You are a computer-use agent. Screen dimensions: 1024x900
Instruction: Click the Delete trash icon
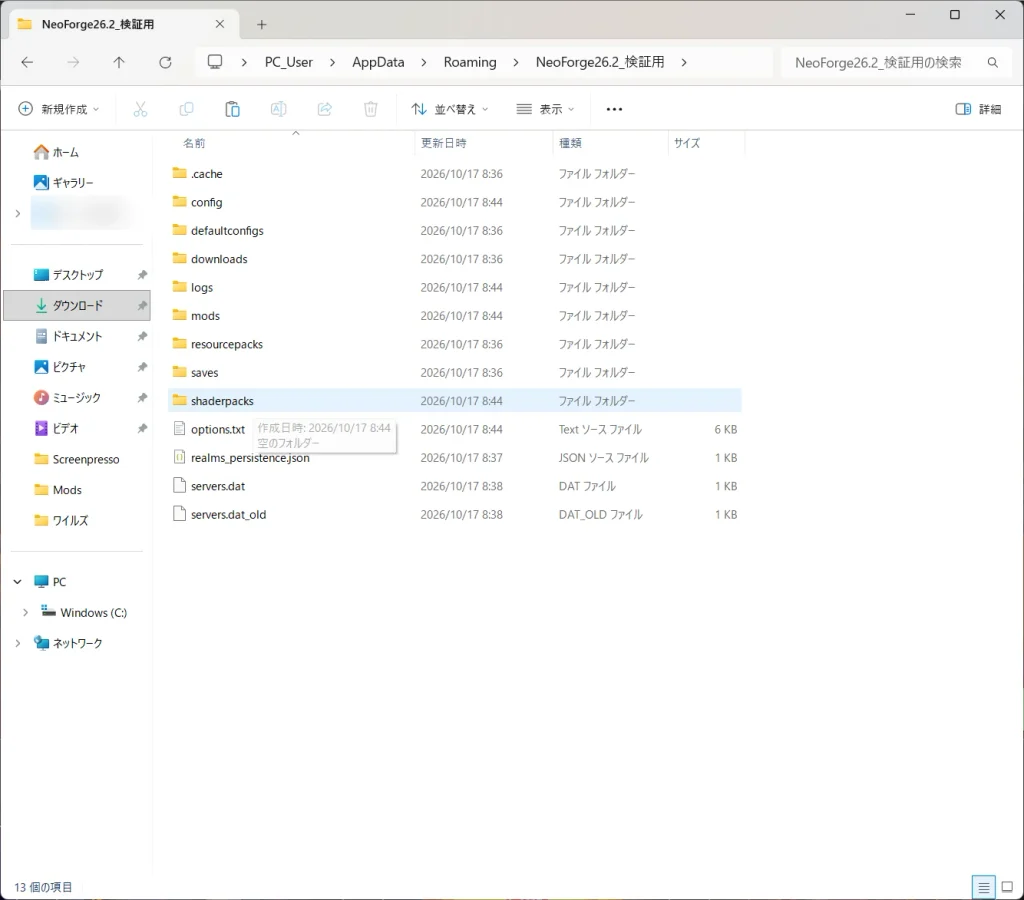[370, 109]
